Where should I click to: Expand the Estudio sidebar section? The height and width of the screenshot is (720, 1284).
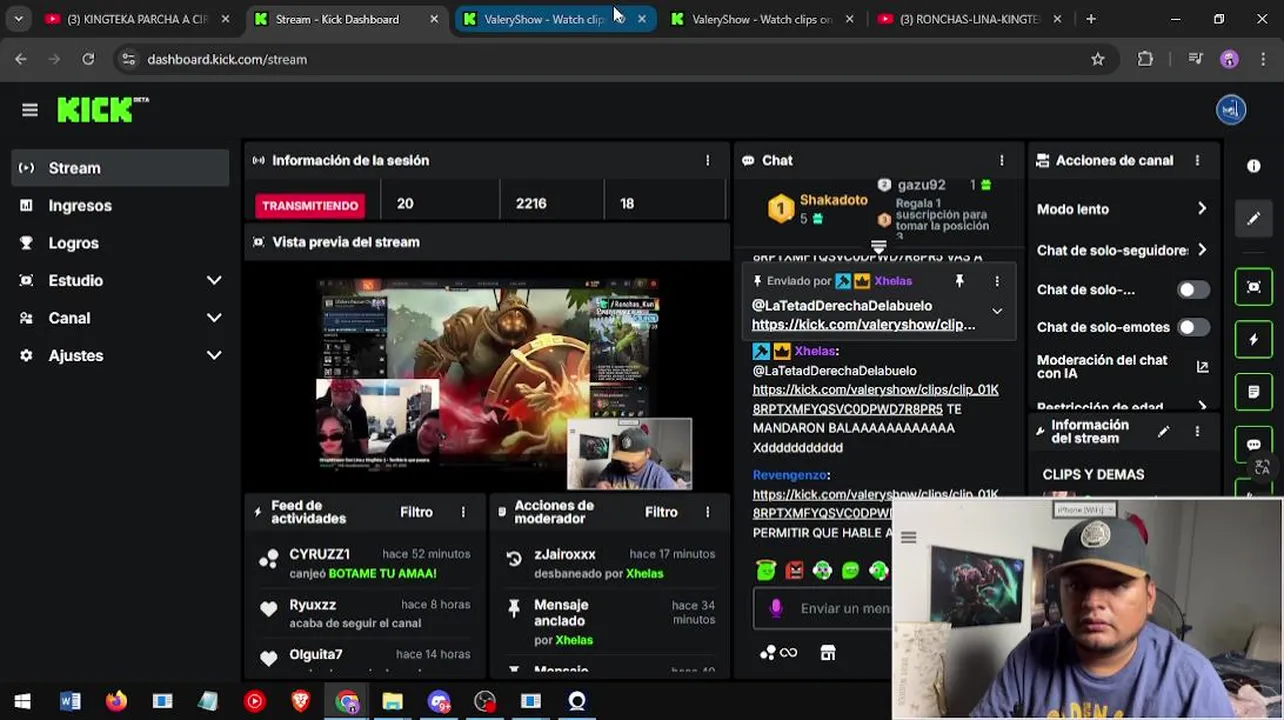214,280
